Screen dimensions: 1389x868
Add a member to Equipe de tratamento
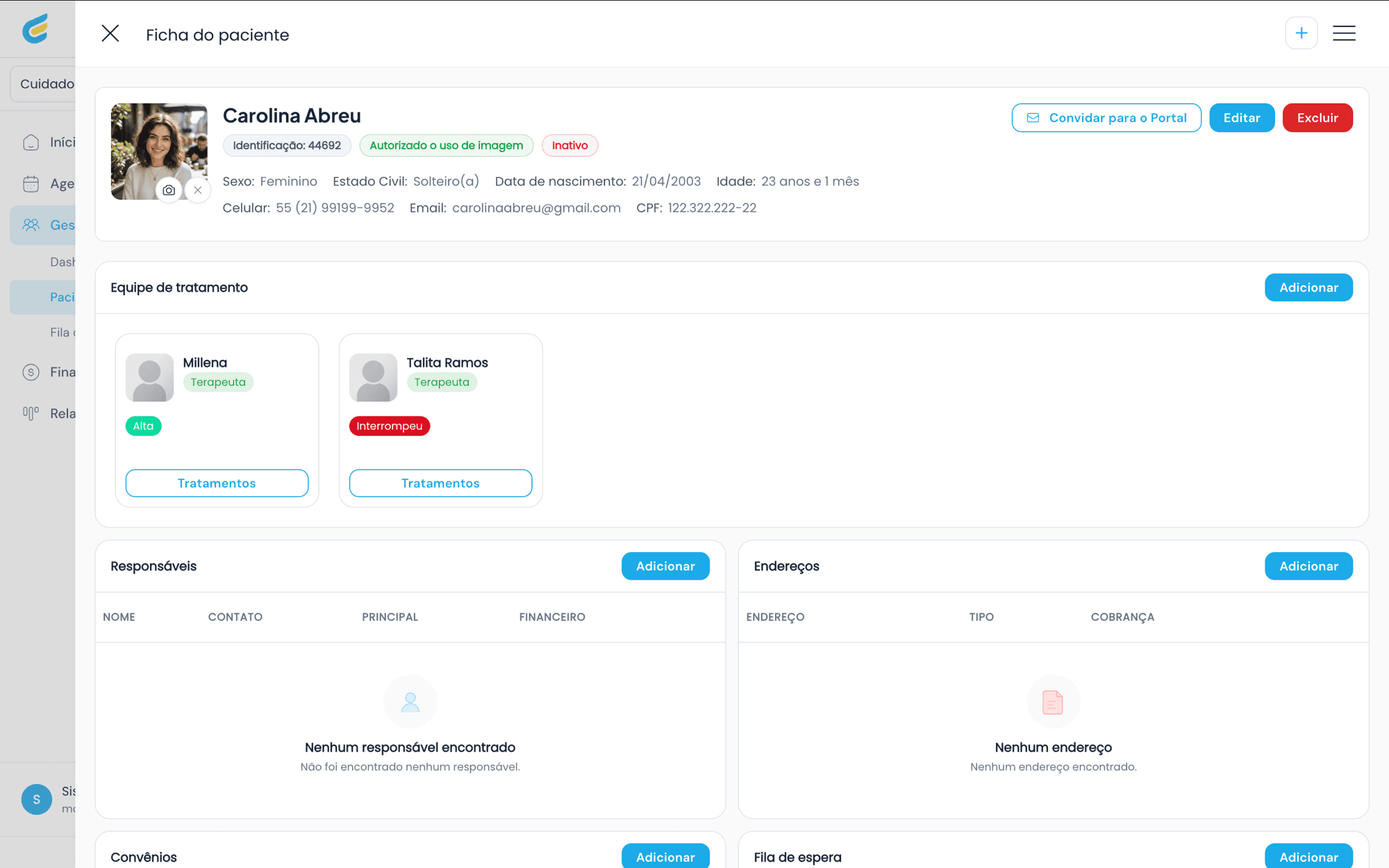(x=1308, y=287)
